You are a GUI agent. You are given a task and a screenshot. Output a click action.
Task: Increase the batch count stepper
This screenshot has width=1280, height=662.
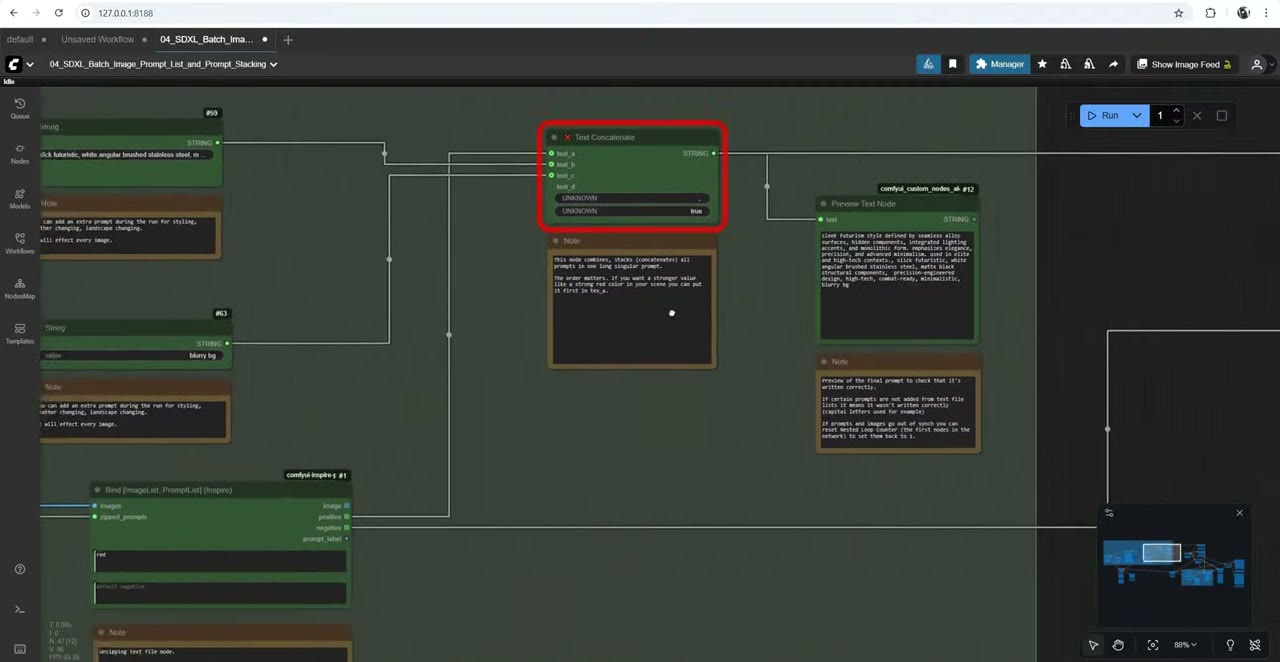coord(1176,111)
